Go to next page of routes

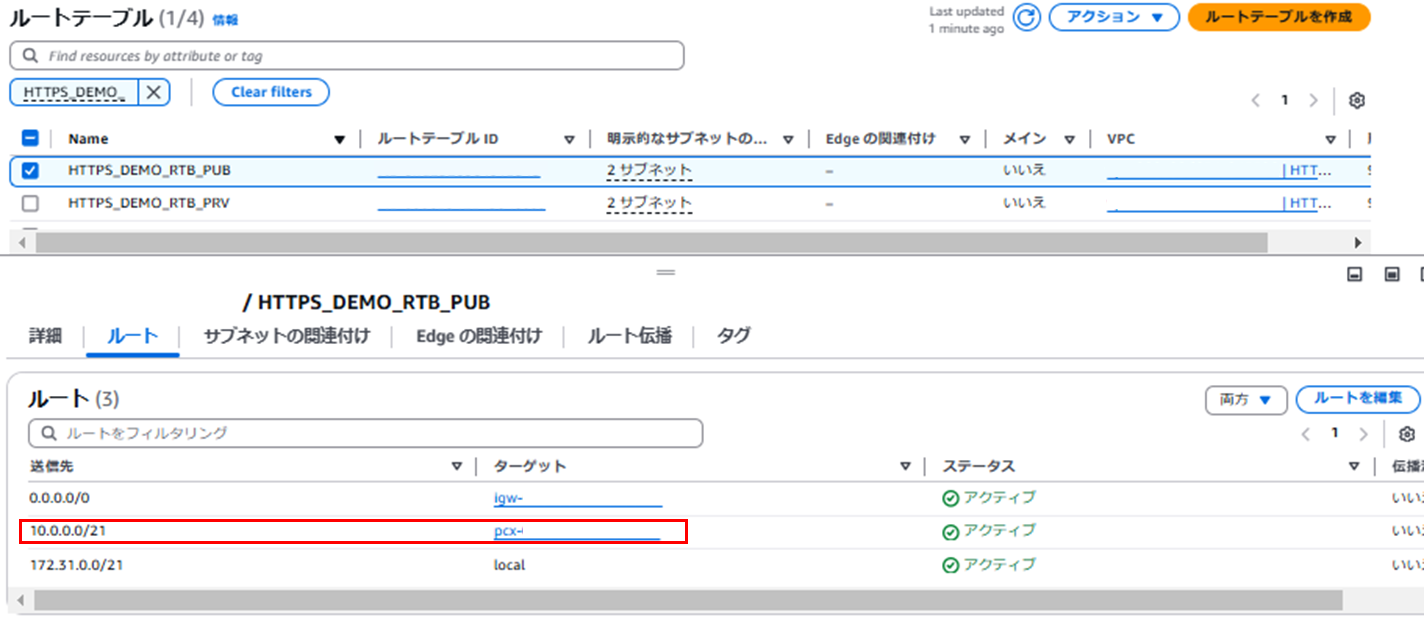click(x=1363, y=434)
